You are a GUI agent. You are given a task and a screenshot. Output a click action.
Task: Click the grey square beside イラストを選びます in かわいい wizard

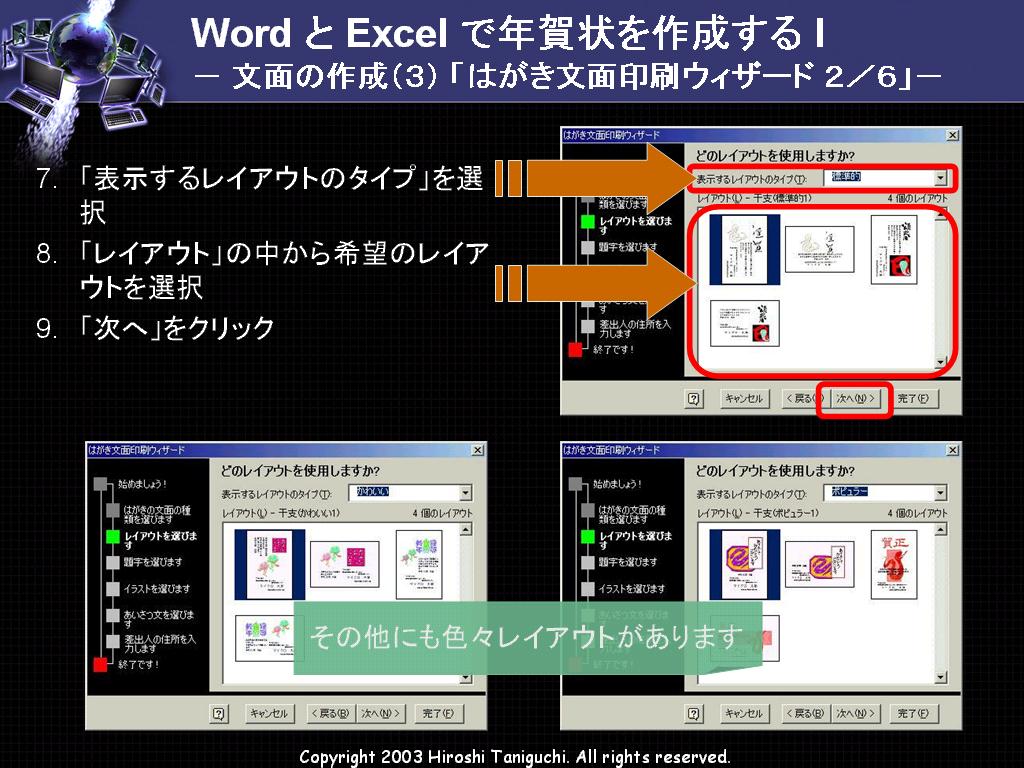click(112, 589)
